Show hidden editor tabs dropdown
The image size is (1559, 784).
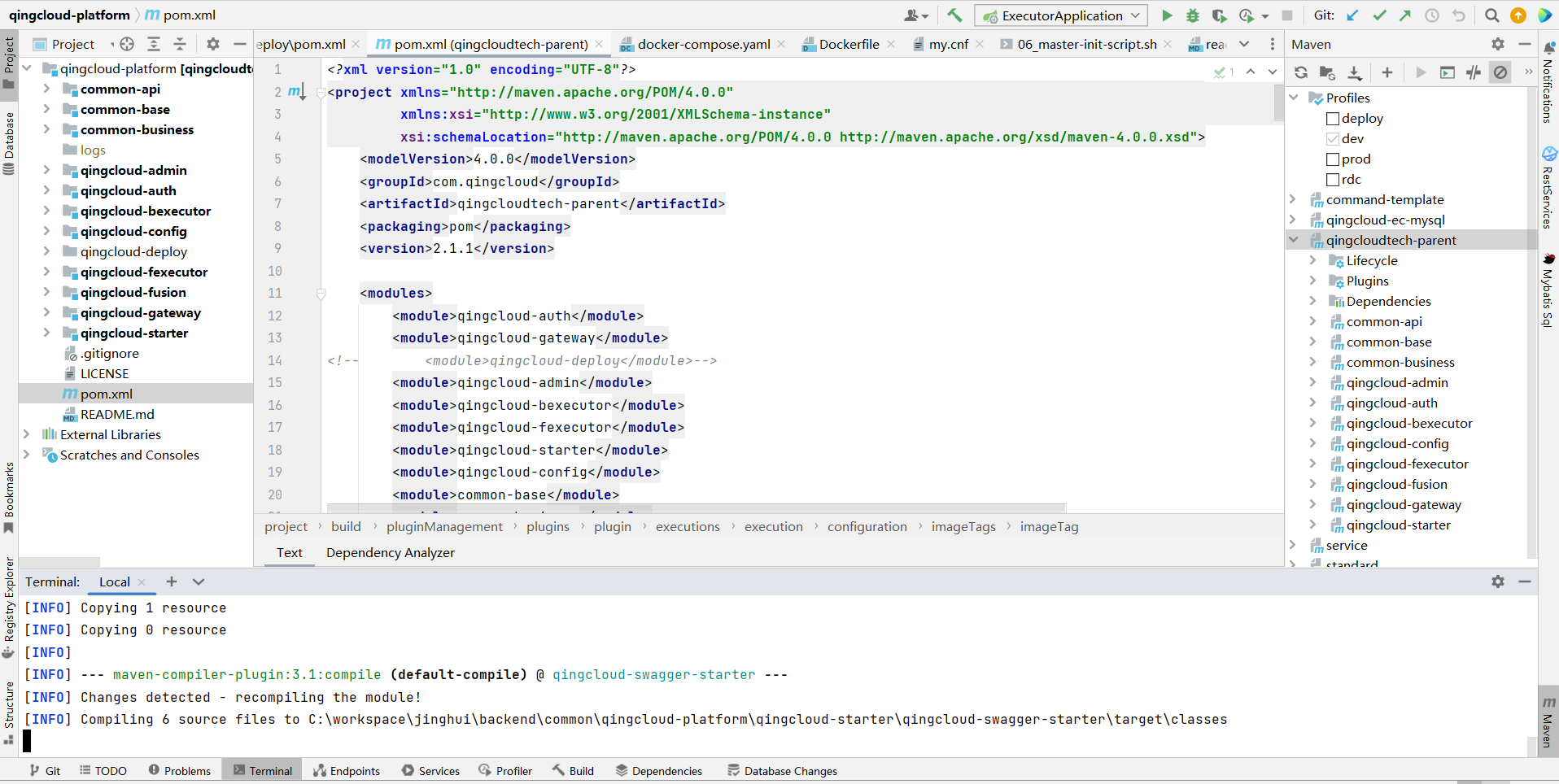[x=1244, y=44]
